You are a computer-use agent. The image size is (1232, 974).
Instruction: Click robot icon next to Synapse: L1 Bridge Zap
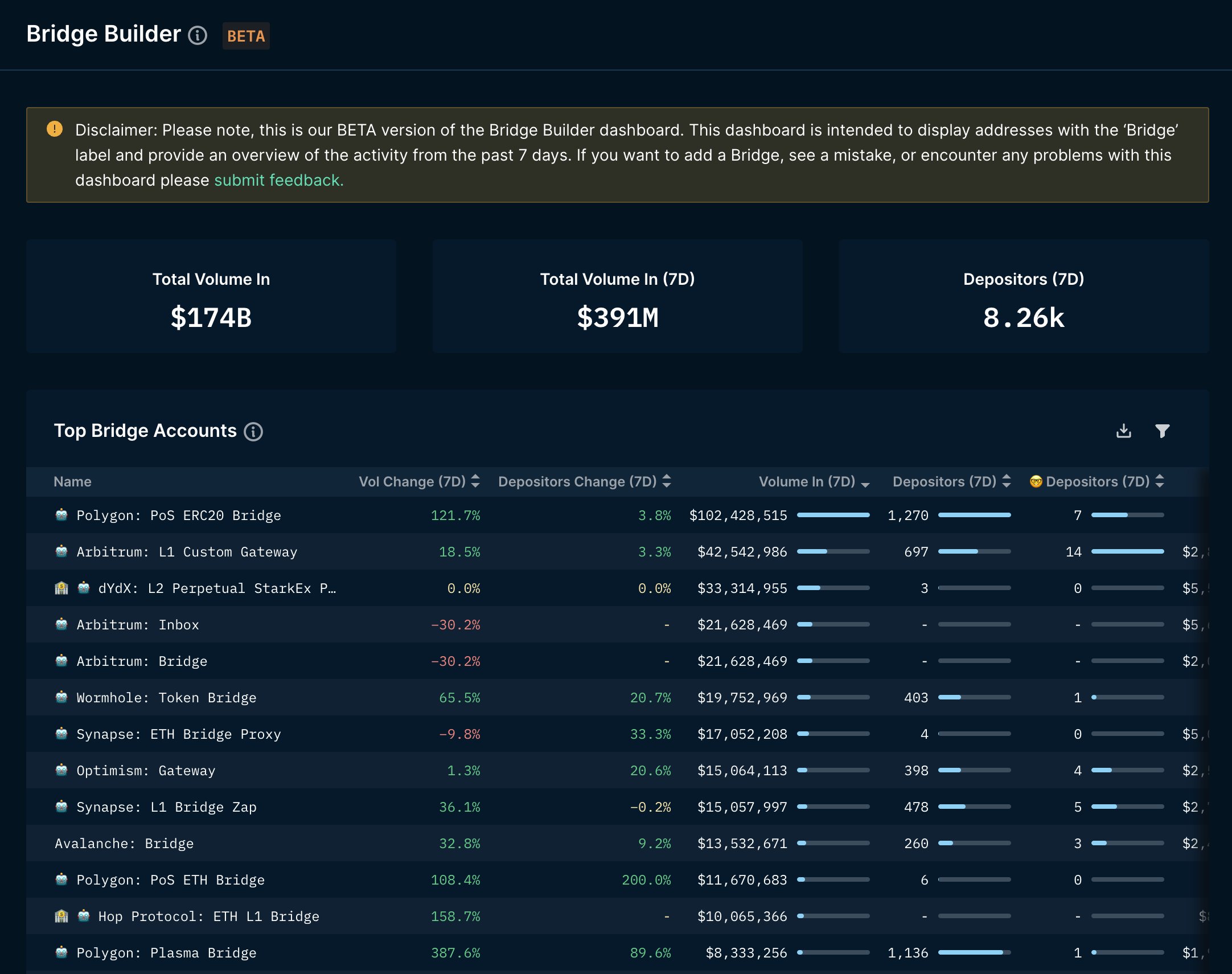tap(61, 807)
